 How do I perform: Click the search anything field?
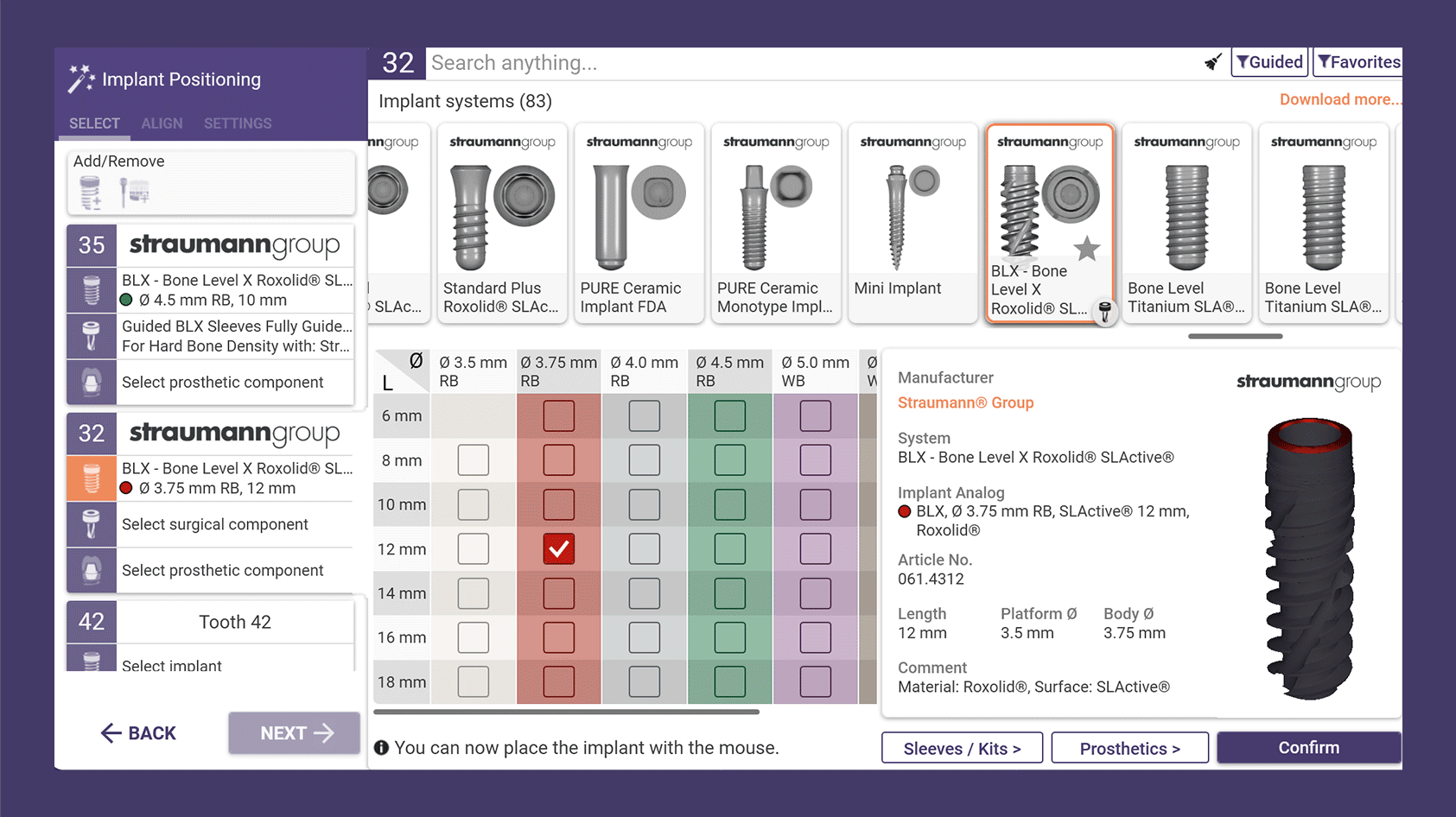pos(812,63)
